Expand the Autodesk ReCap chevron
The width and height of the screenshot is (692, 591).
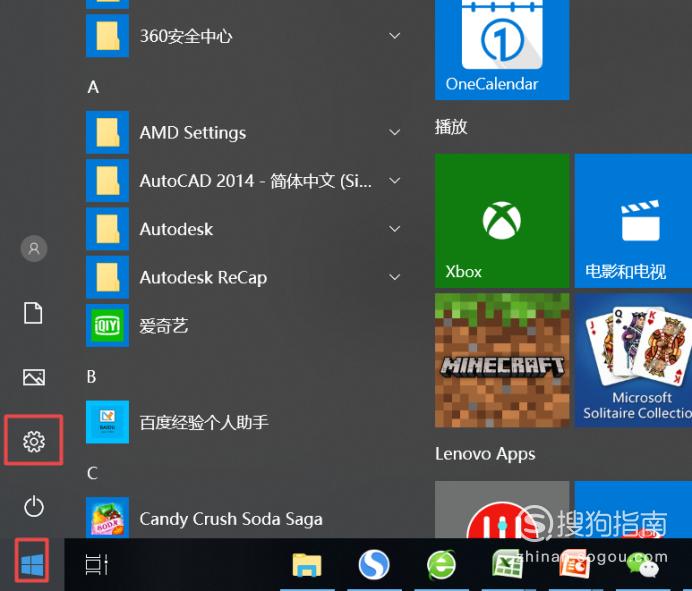click(395, 277)
